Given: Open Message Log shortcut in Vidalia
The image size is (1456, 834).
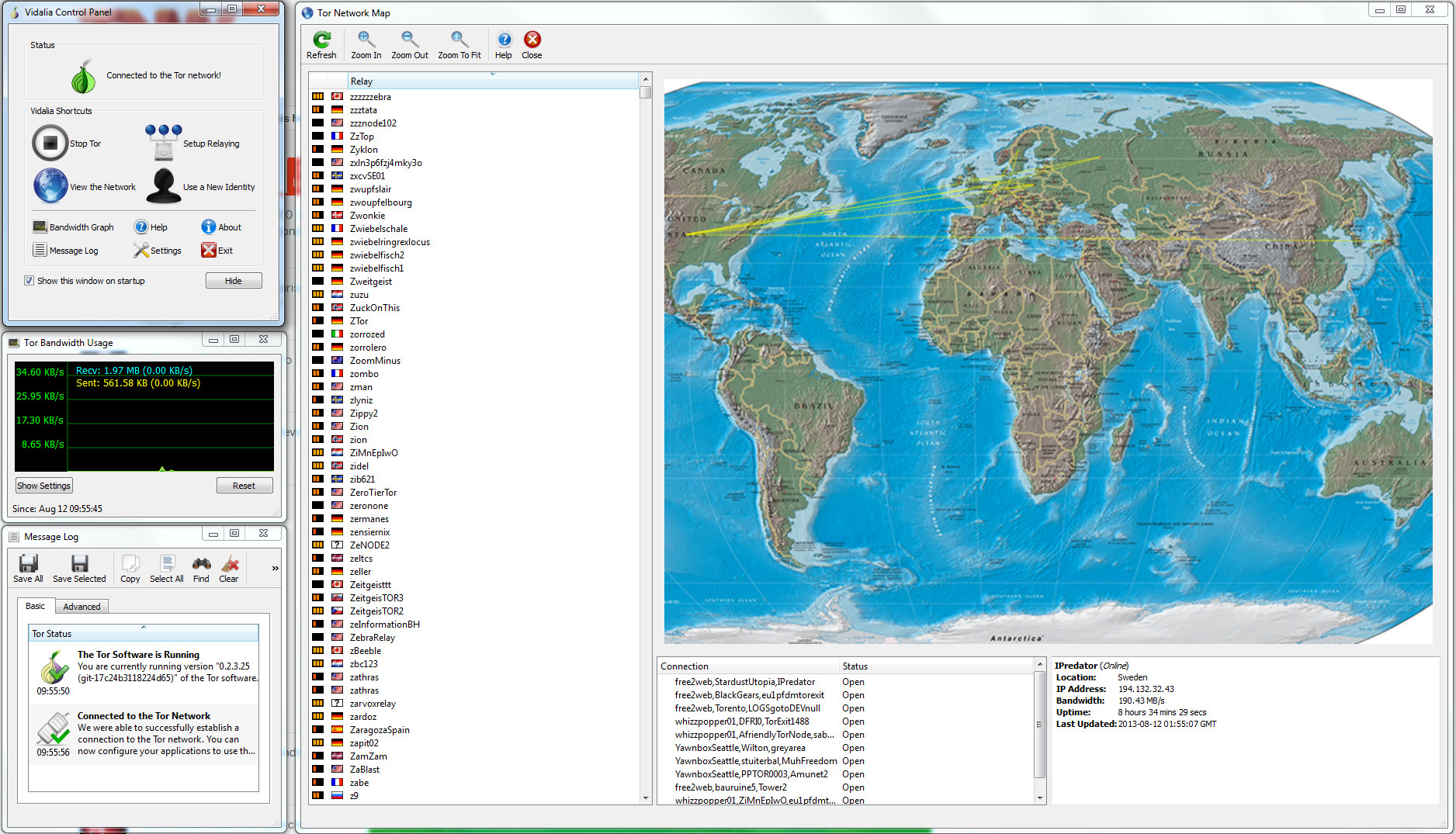Looking at the screenshot, I should click(x=66, y=251).
